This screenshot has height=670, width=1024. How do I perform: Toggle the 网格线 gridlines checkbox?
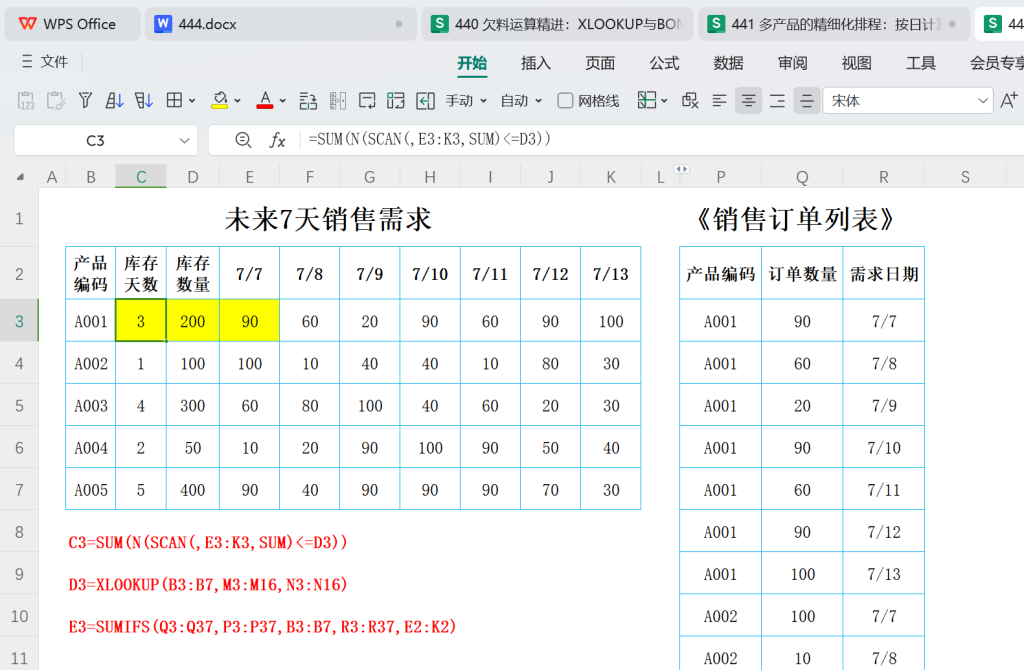pos(566,101)
